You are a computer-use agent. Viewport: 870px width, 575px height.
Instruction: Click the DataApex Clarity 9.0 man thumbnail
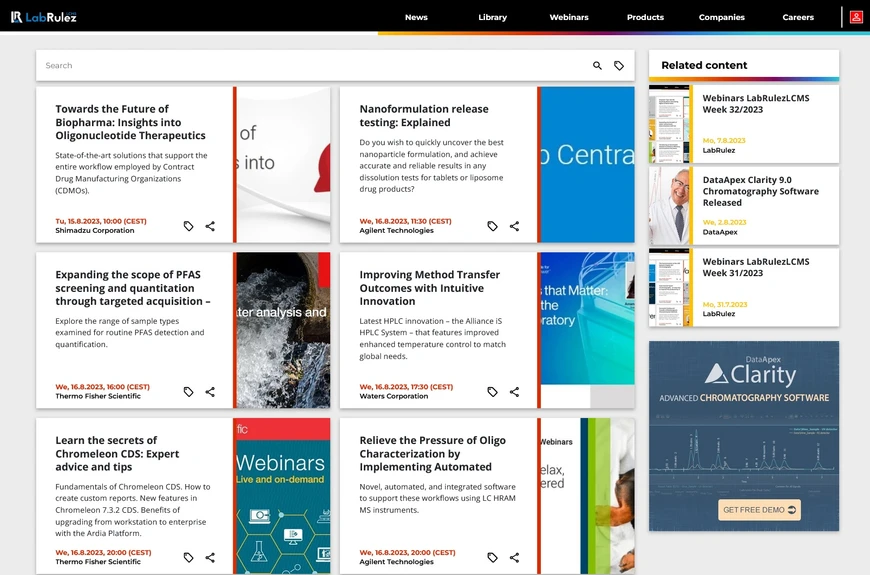coord(669,206)
